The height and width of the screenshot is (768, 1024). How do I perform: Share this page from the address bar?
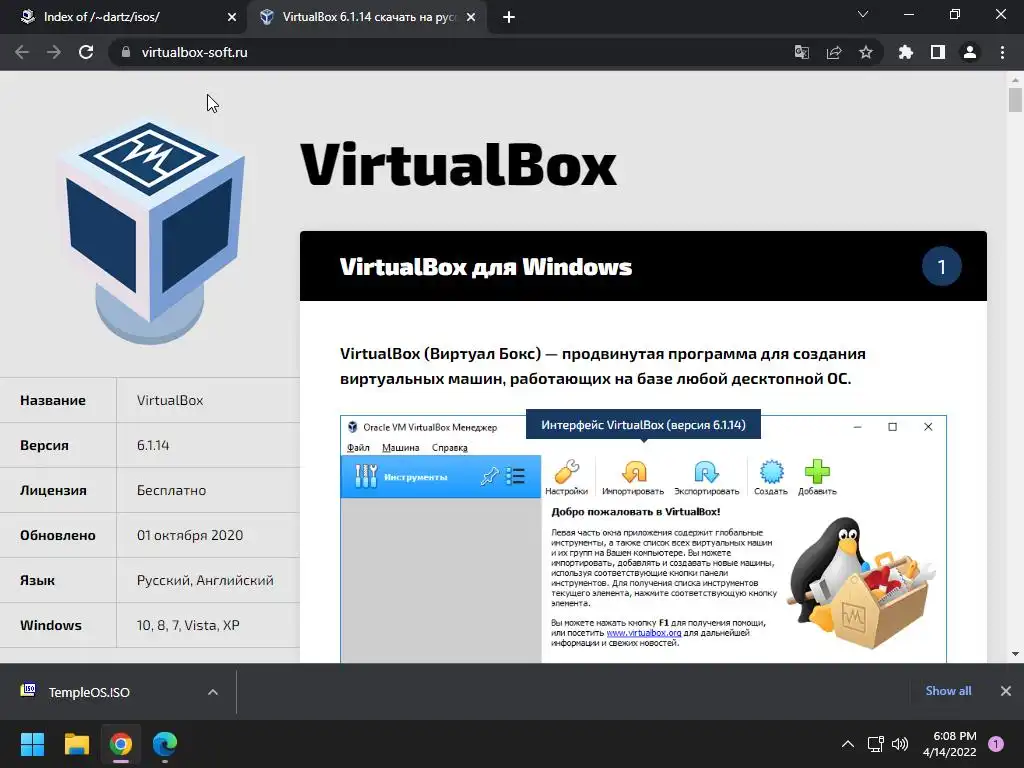click(x=834, y=52)
